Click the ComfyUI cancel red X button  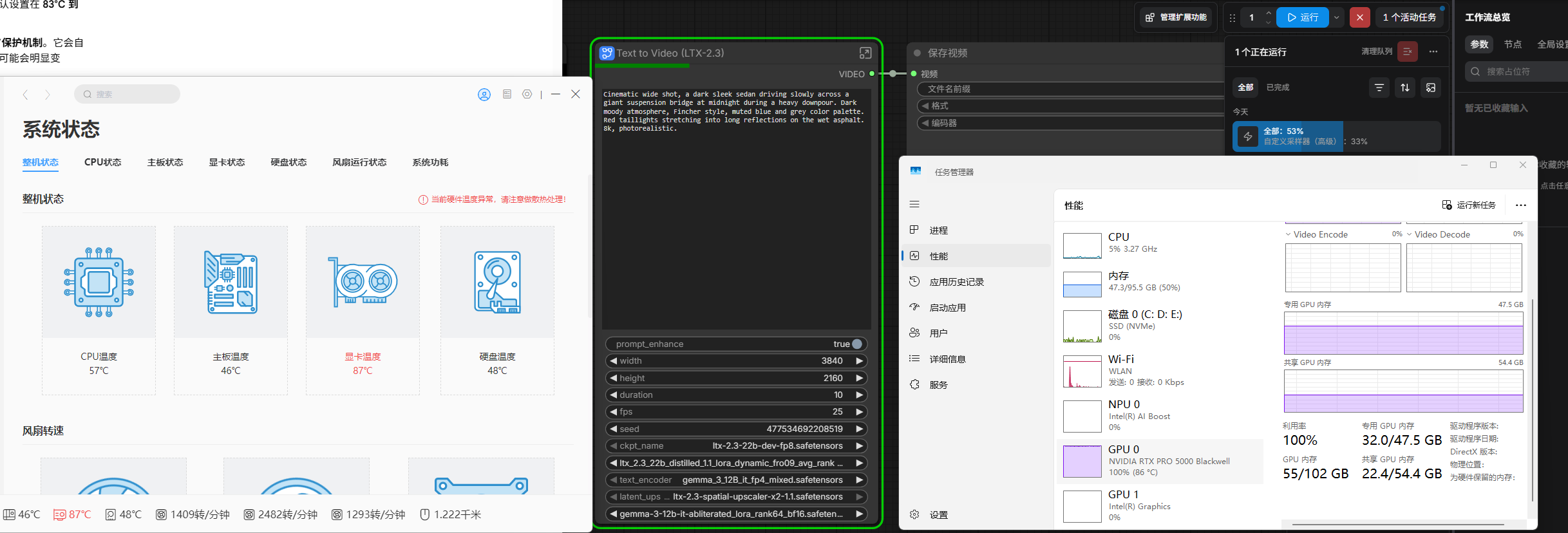[x=1359, y=17]
